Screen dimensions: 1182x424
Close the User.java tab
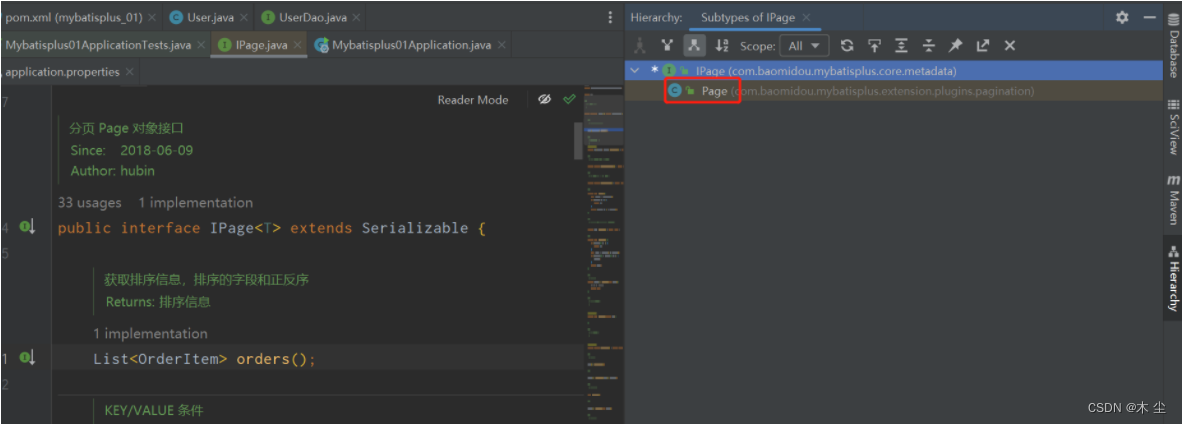coord(244,17)
